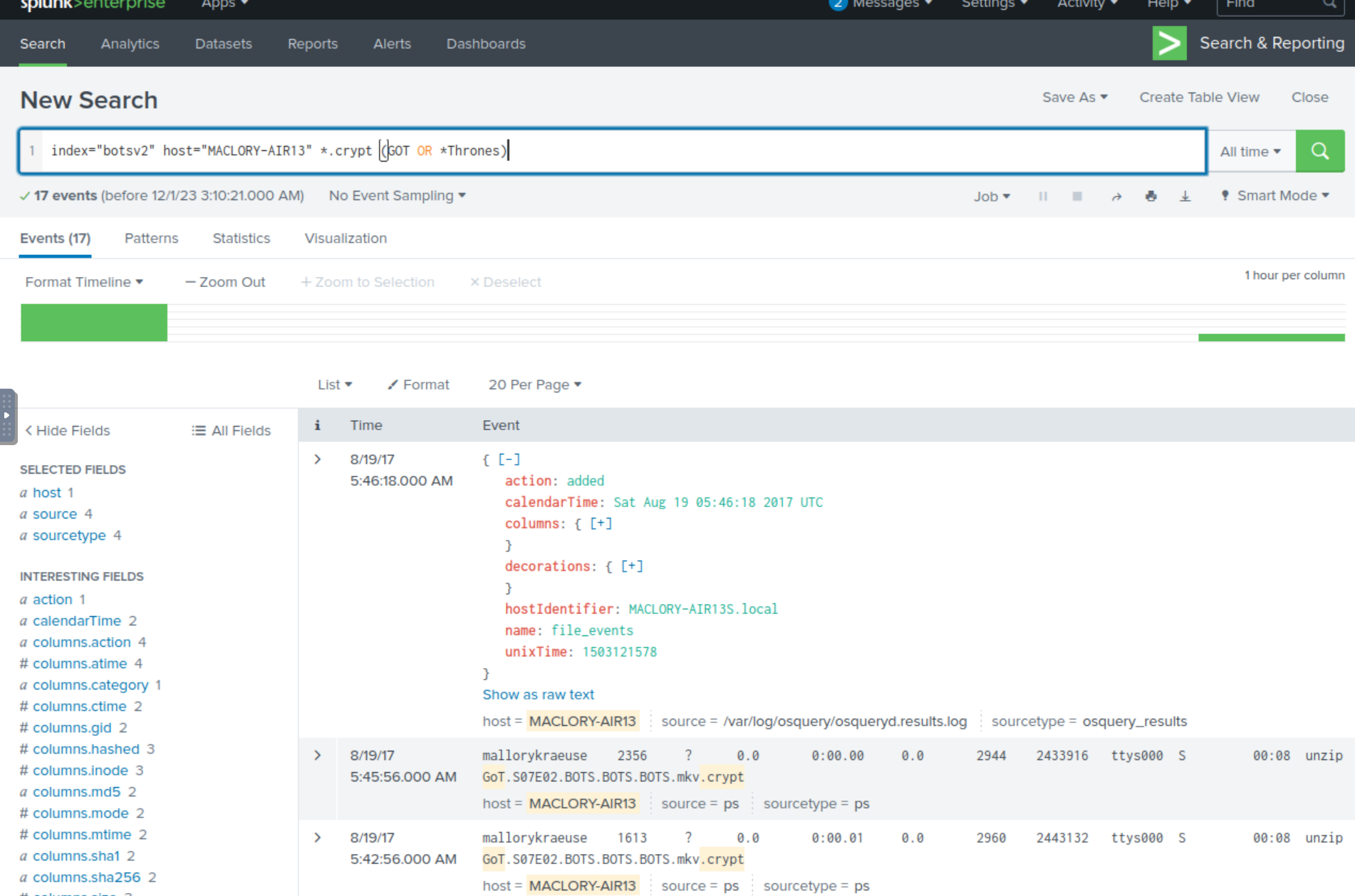The image size is (1355, 896).
Task: Select the small green timeline bar on right
Action: click(1272, 338)
